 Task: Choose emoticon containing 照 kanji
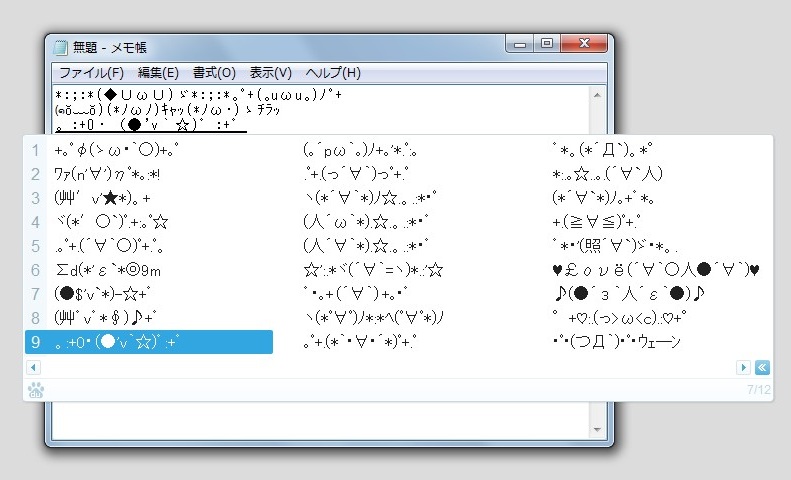coord(614,246)
